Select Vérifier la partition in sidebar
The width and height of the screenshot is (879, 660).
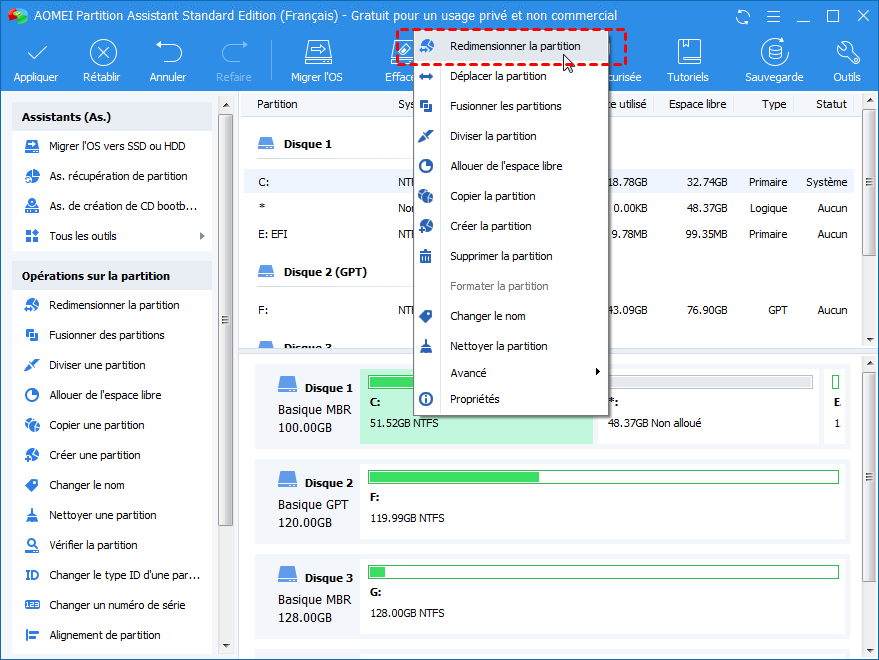(112, 545)
